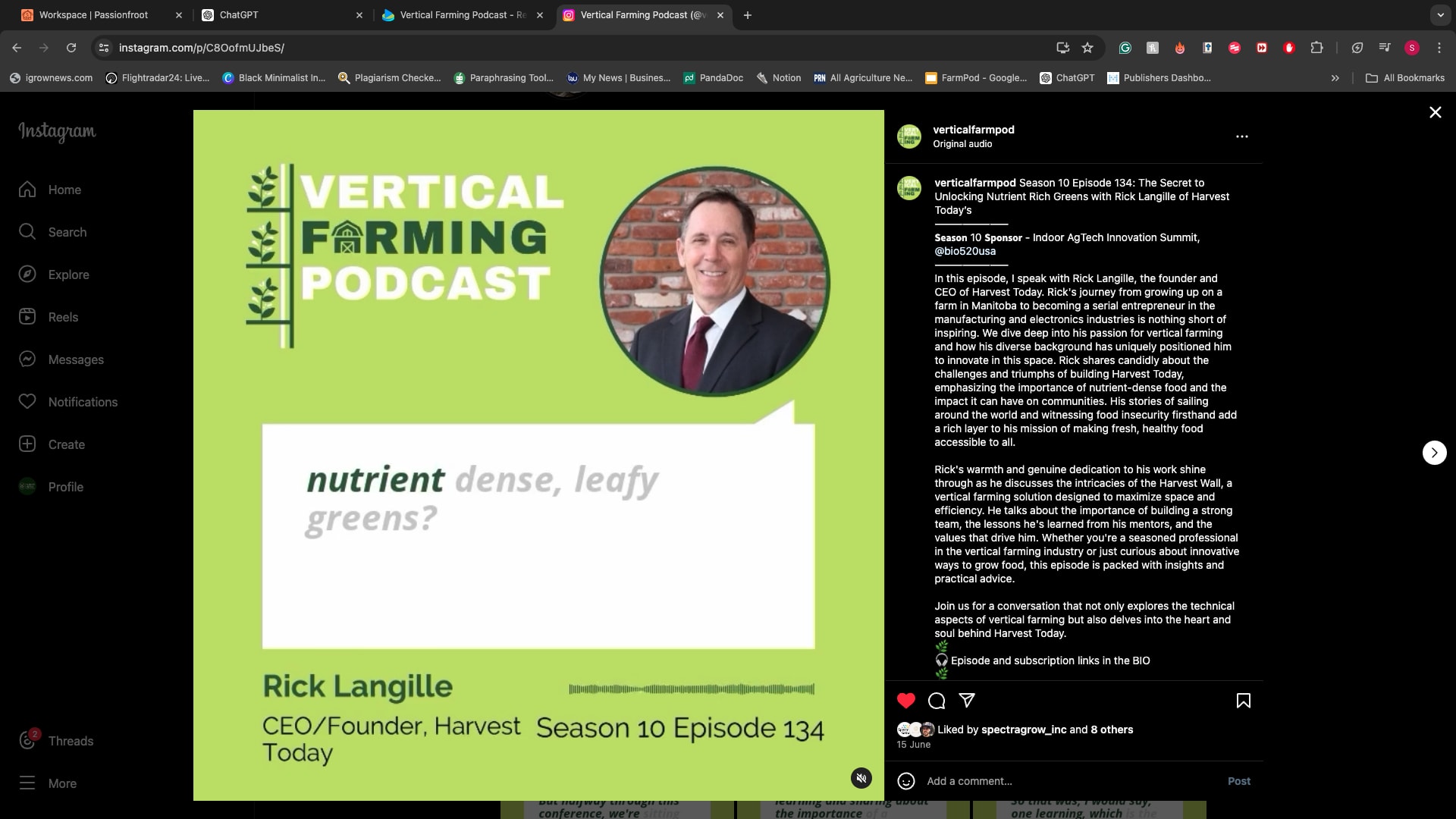
Task: Open Flightradar24 bookmark
Action: 158,78
